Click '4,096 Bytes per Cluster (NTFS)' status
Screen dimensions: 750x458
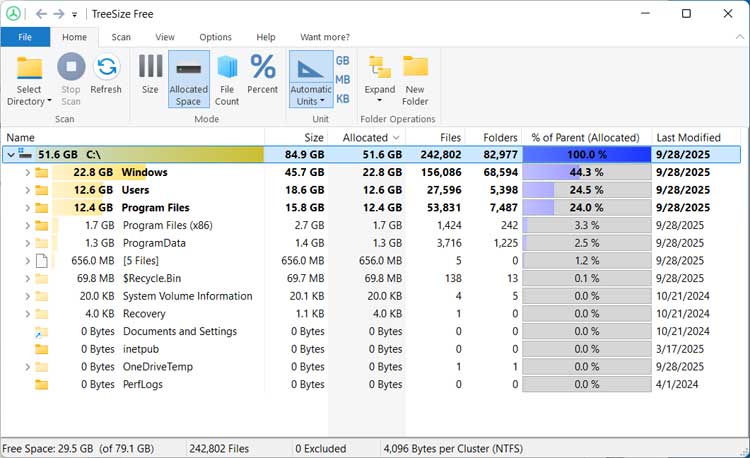coord(453,449)
